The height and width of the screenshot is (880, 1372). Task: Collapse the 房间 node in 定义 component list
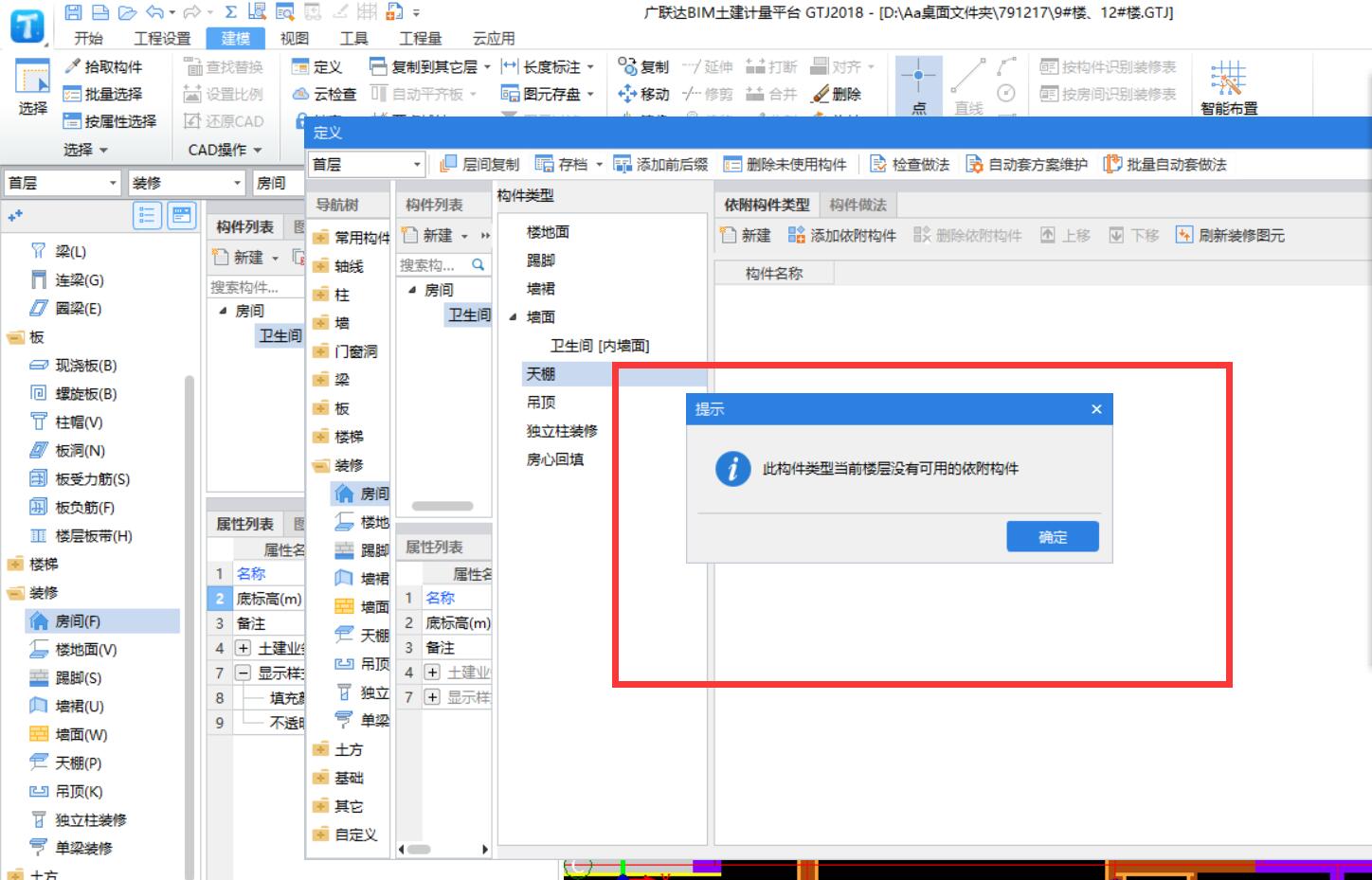pyautogui.click(x=412, y=290)
